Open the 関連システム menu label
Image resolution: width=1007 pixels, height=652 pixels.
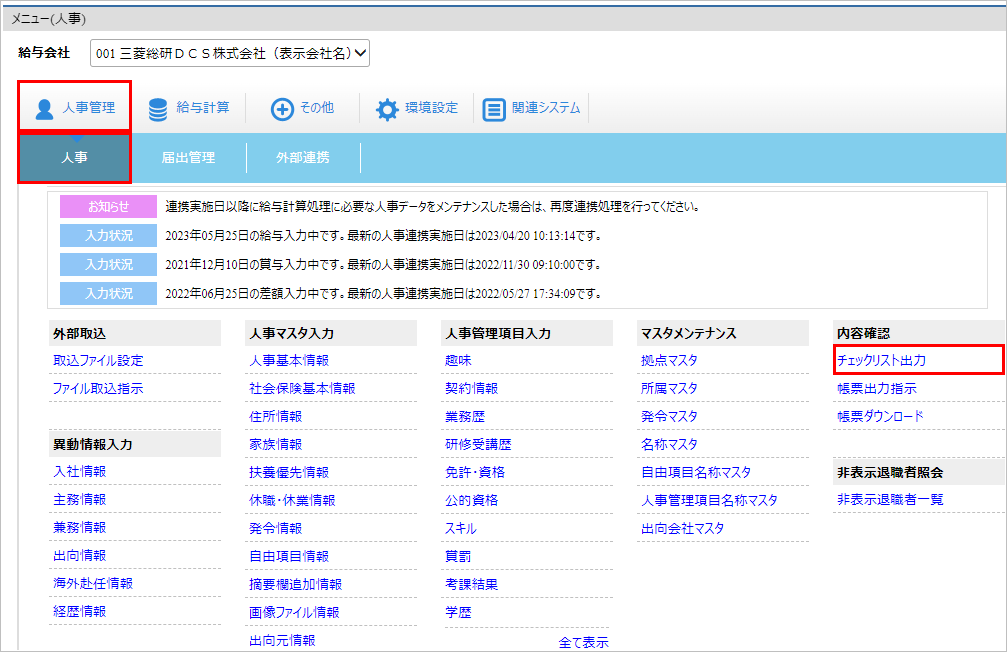[x=546, y=107]
